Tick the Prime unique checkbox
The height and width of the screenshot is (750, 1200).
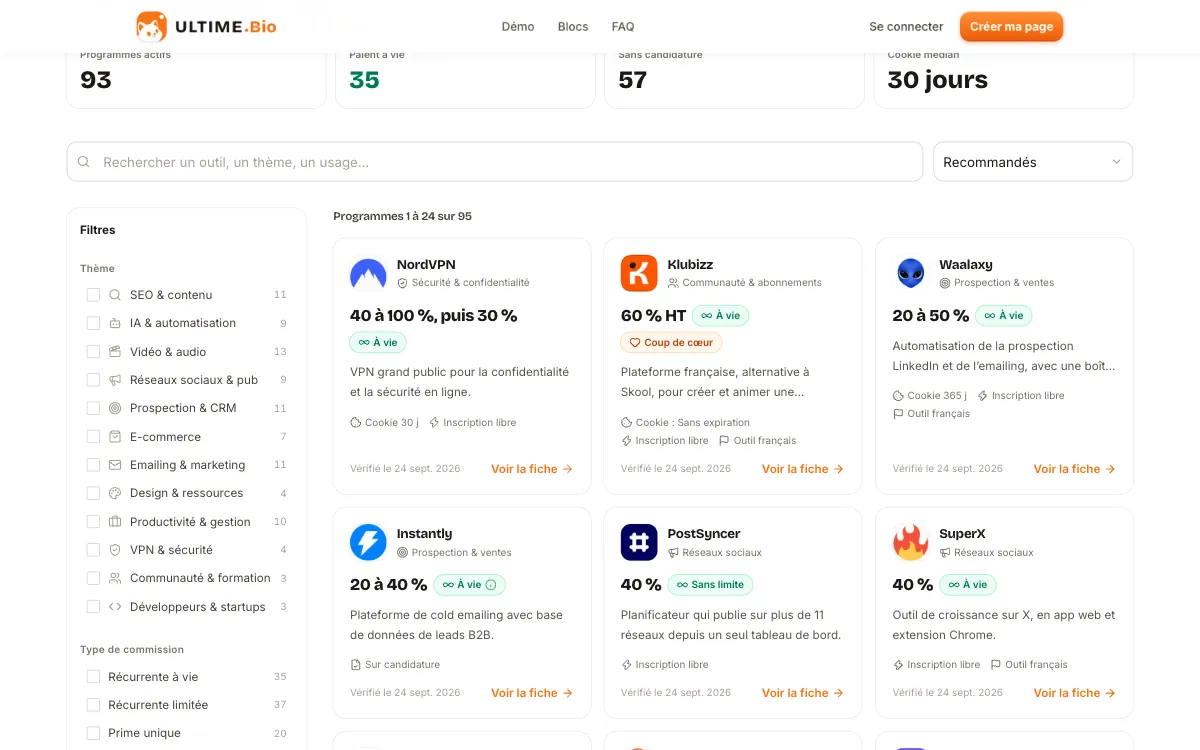93,733
